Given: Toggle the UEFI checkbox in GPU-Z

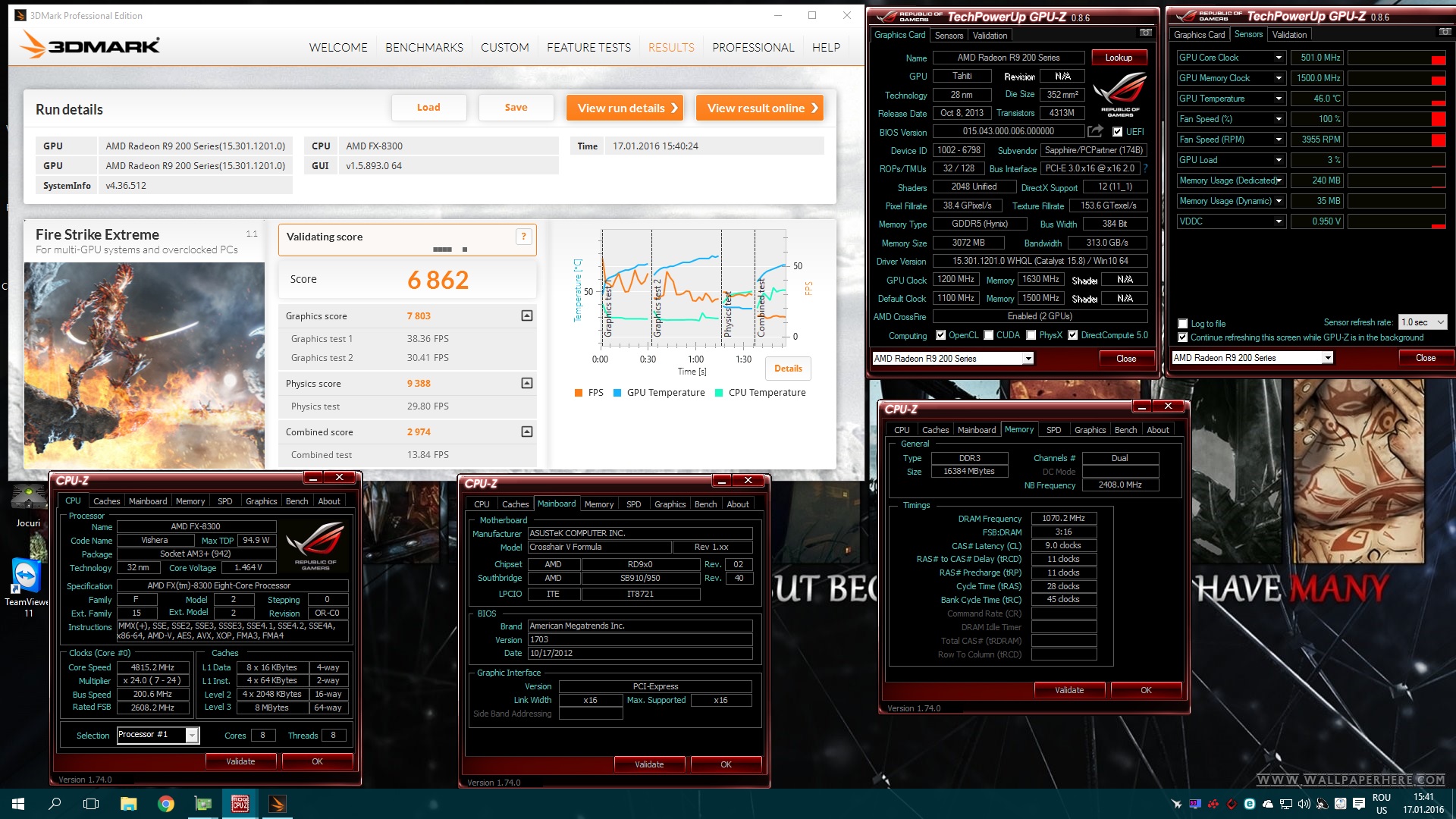Looking at the screenshot, I should pos(1117,132).
